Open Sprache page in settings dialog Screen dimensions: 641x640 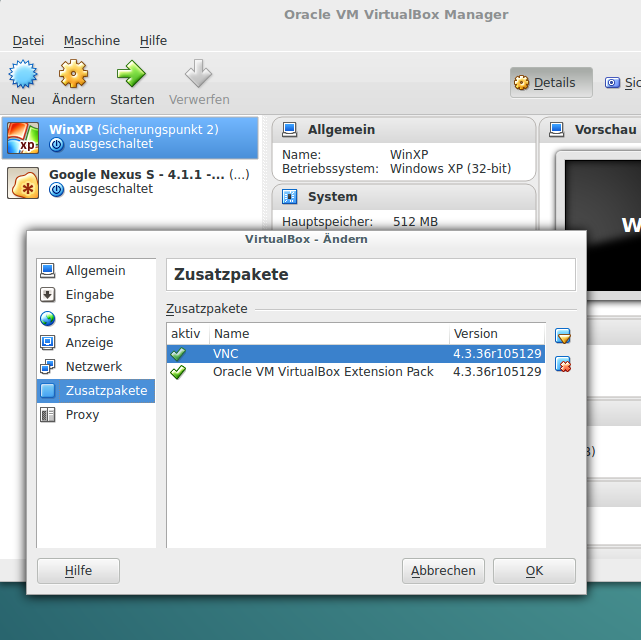[x=96, y=319]
